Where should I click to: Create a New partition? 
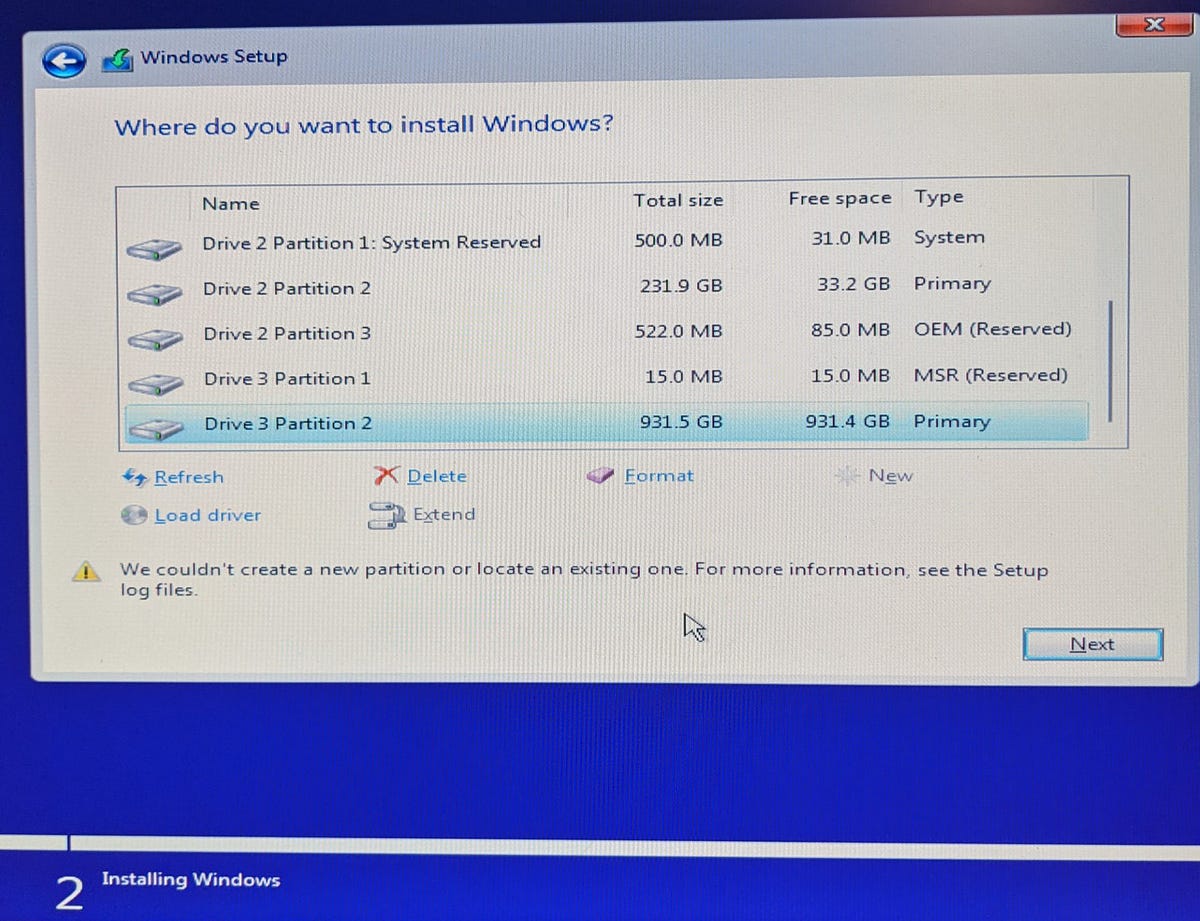(x=890, y=476)
